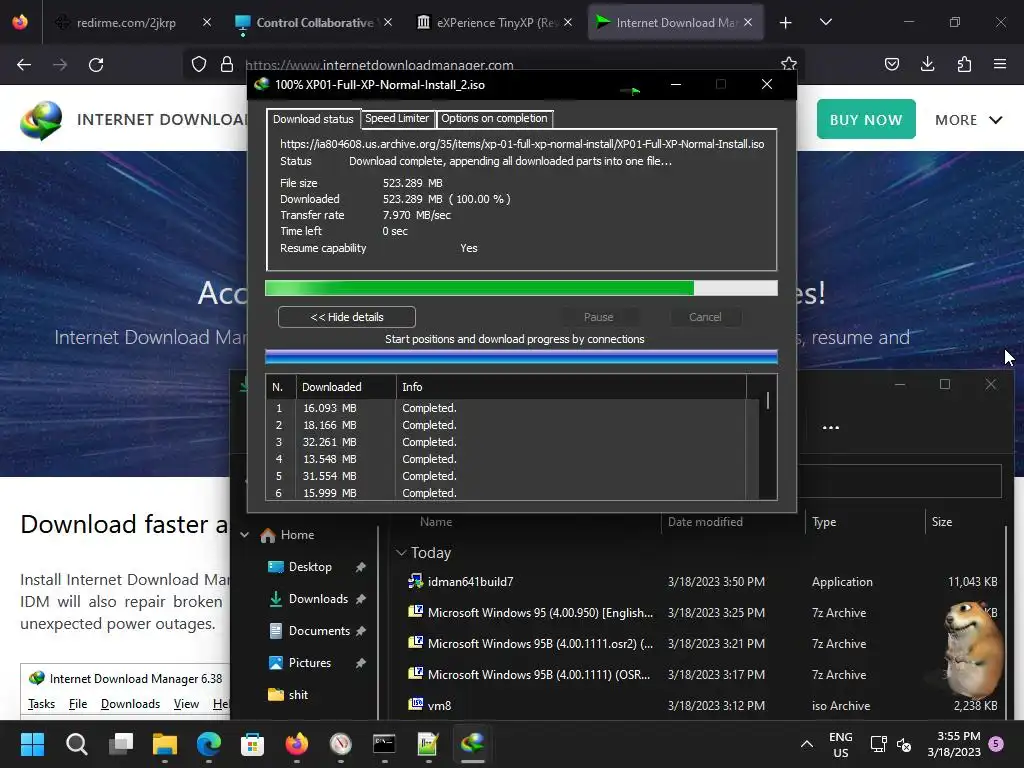Image resolution: width=1024 pixels, height=768 pixels.
Task: Open File Explorer from the taskbar
Action: tap(165, 744)
